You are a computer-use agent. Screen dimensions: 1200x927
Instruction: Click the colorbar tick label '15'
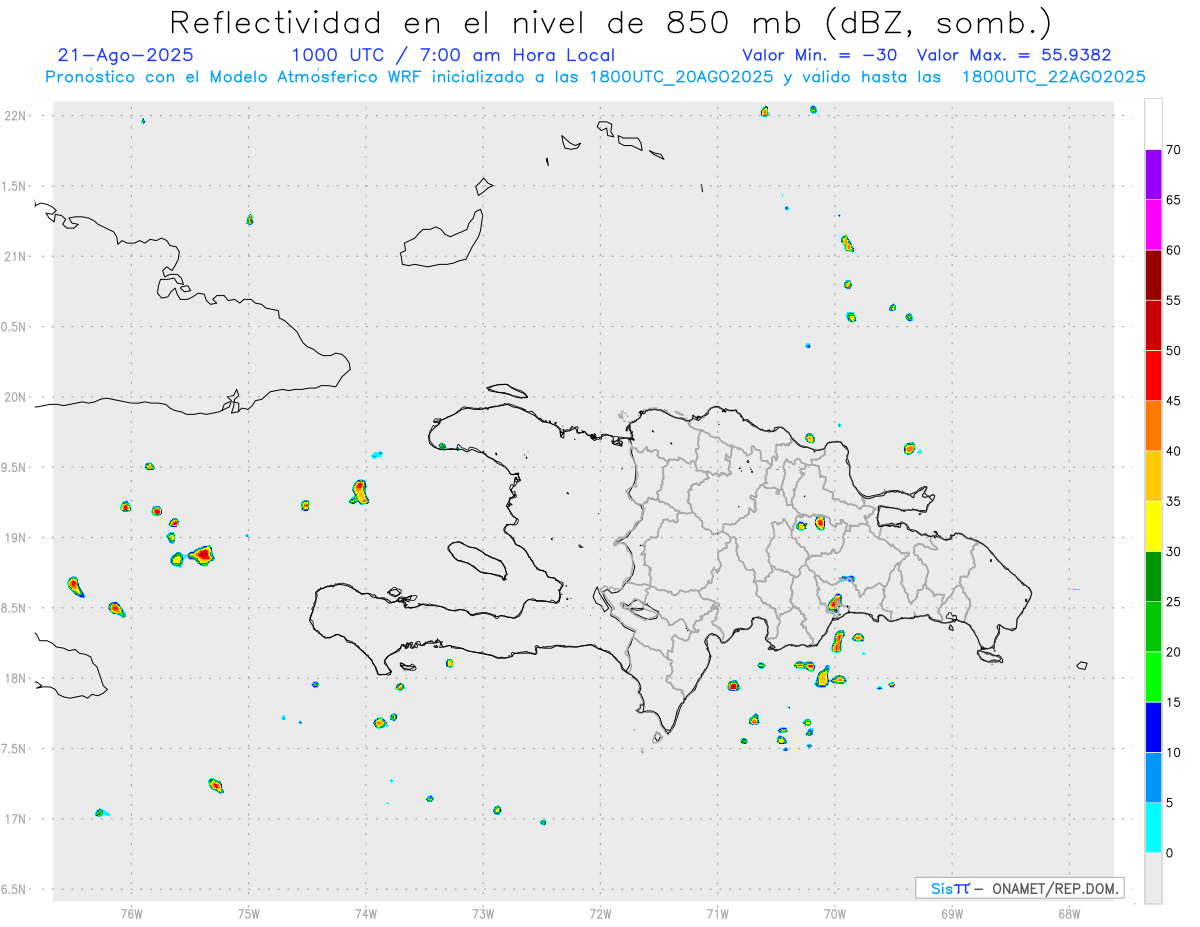(1173, 702)
